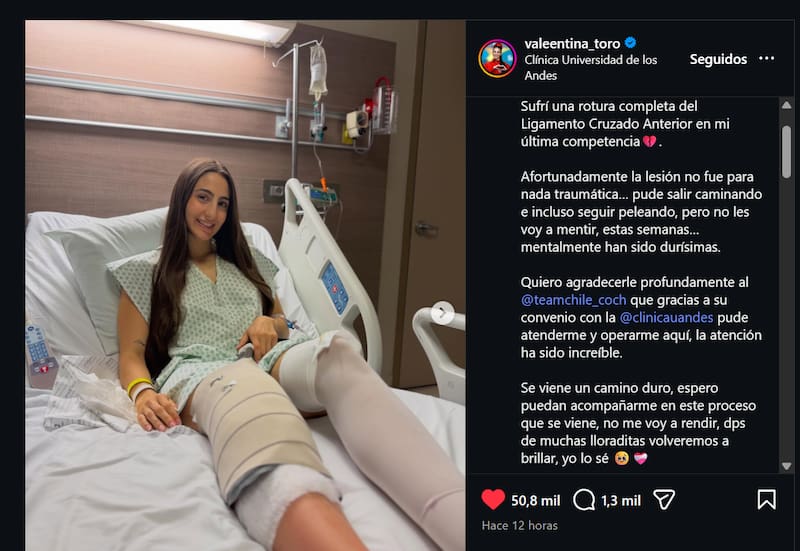Open comments with the speech bubble icon

[584, 500]
